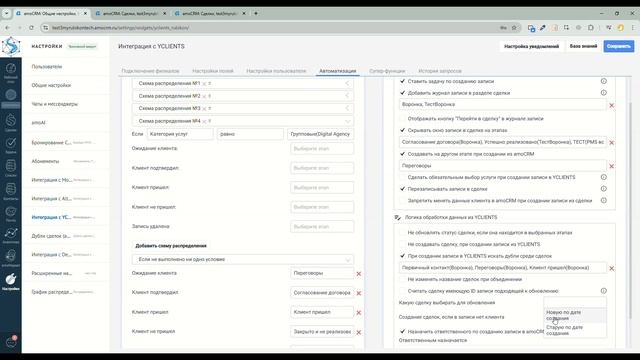Show info for Ставить задачу по созданию записи
The height and width of the screenshot is (360, 640).
click(604, 81)
